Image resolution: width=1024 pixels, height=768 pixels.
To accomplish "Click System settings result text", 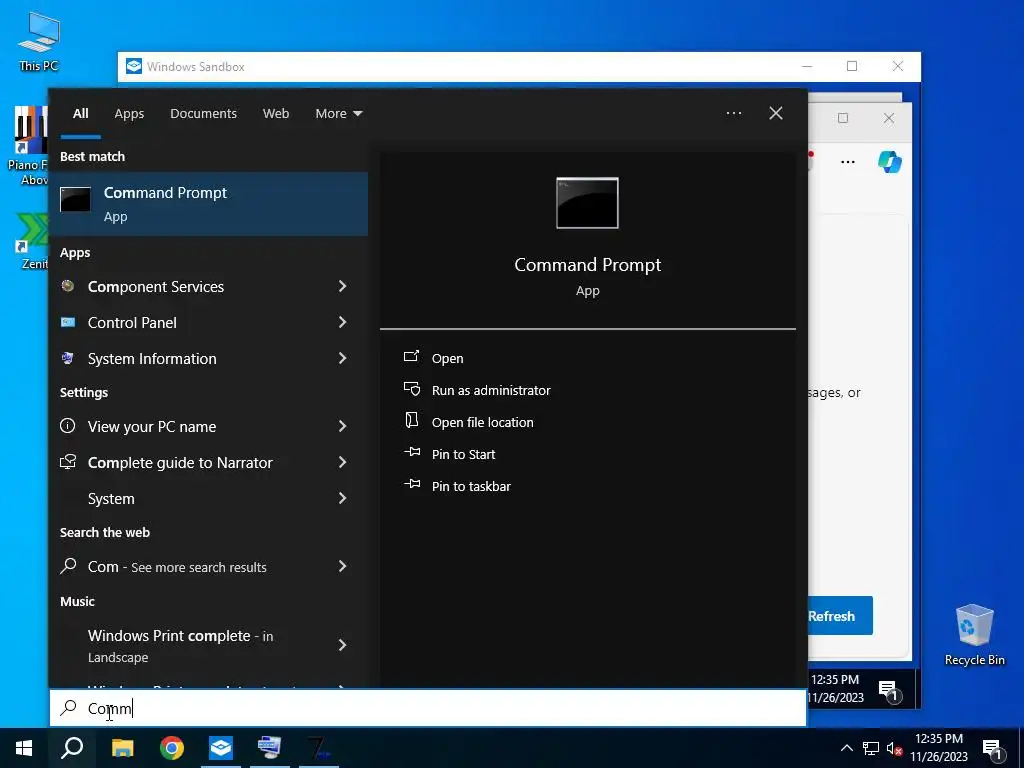I will (111, 498).
